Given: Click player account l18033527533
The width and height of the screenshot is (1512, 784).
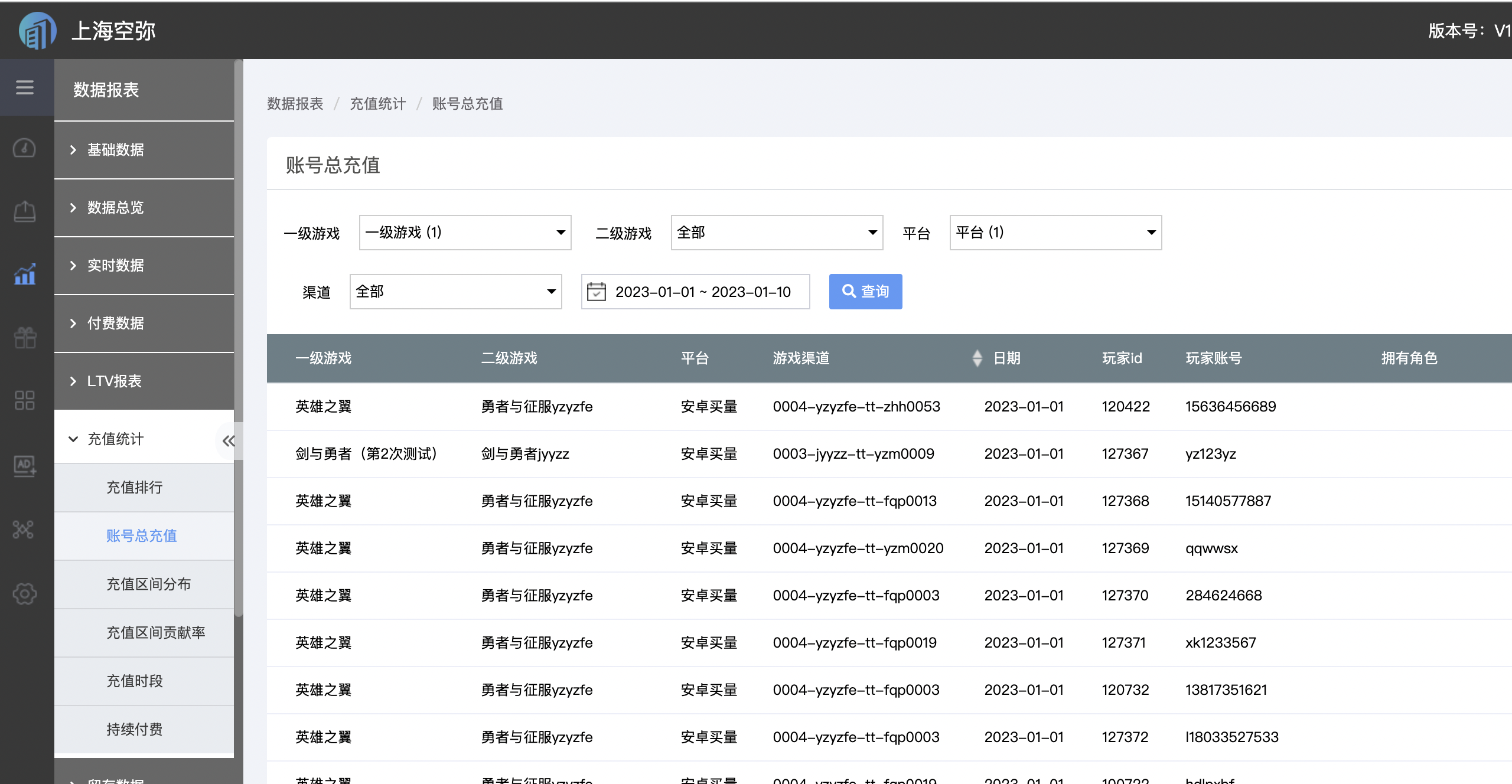Looking at the screenshot, I should click(x=1232, y=737).
